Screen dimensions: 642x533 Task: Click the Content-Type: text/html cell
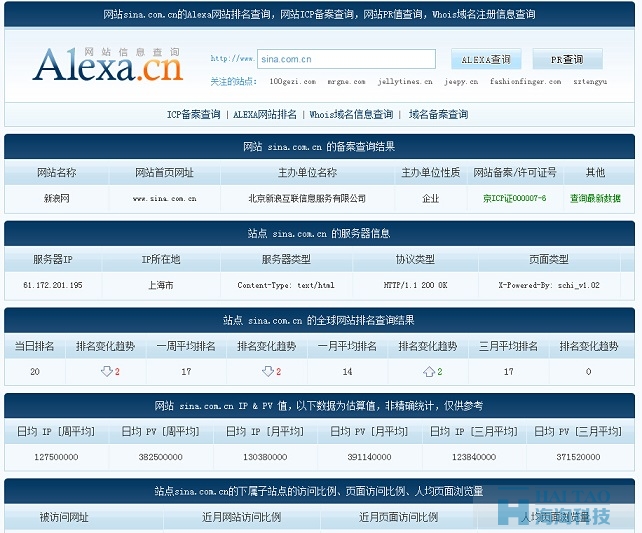coord(286,285)
